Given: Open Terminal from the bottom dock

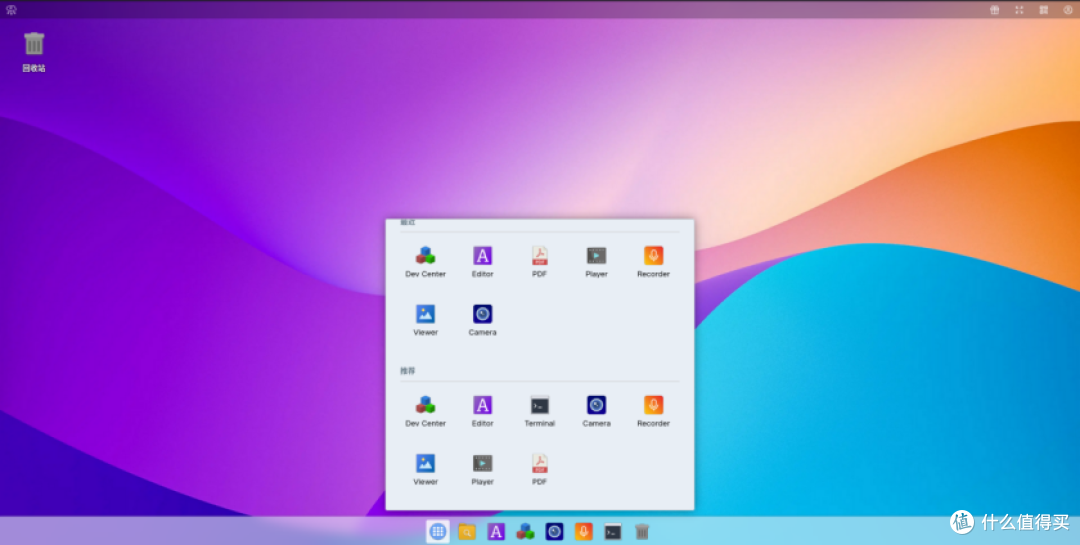Looking at the screenshot, I should 613,531.
